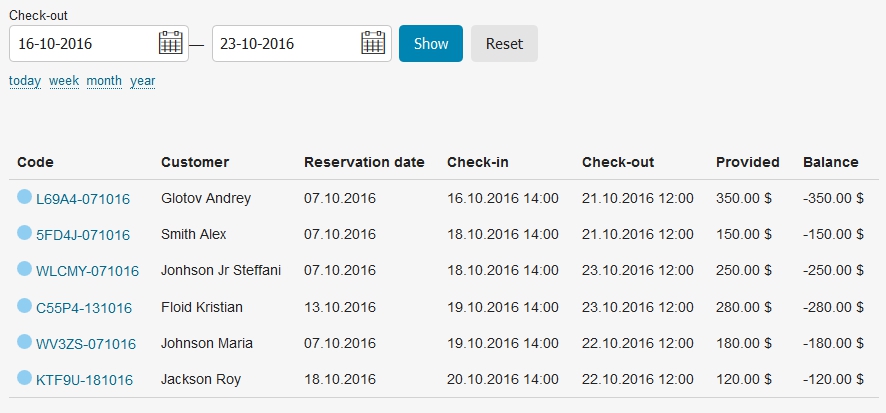The height and width of the screenshot is (413, 886).
Task: Open reservation 5FD4J-071016
Action: click(x=83, y=235)
